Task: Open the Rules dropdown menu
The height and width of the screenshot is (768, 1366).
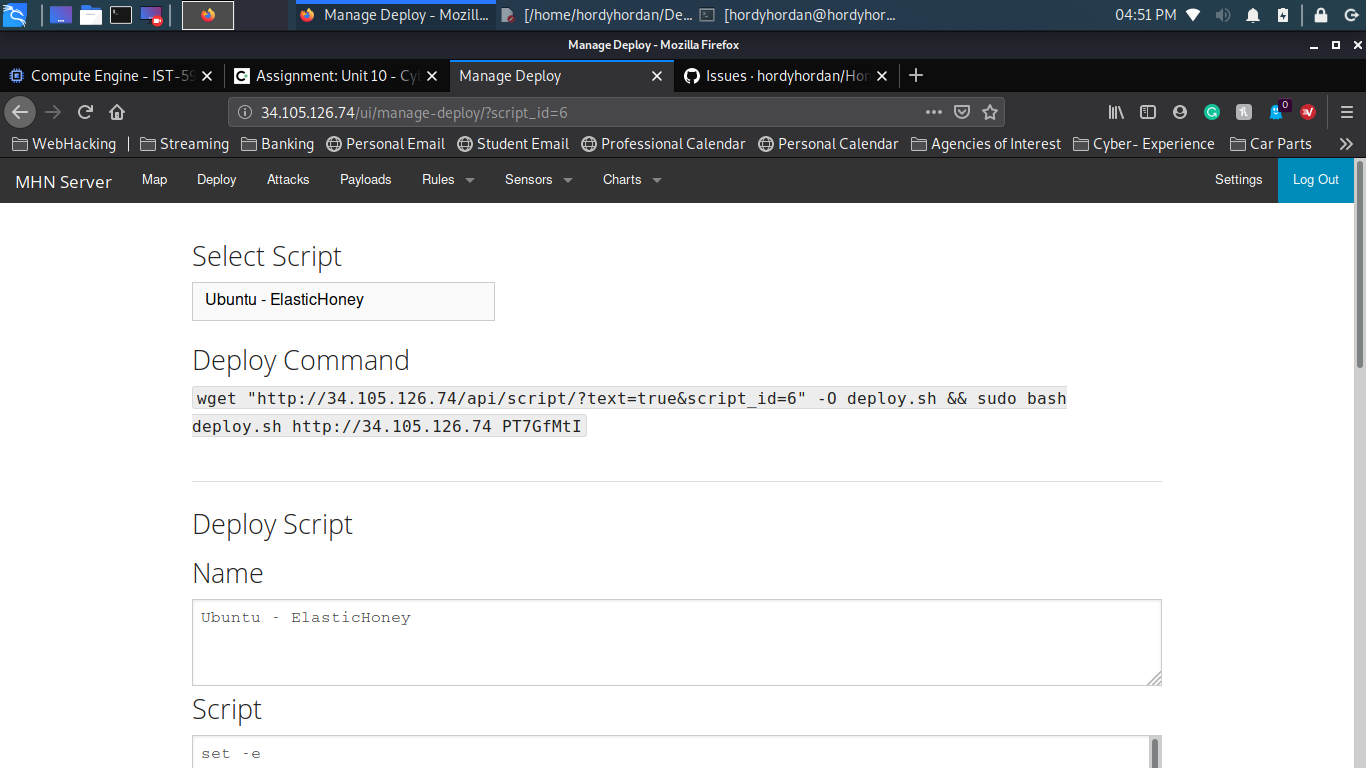Action: click(x=448, y=180)
